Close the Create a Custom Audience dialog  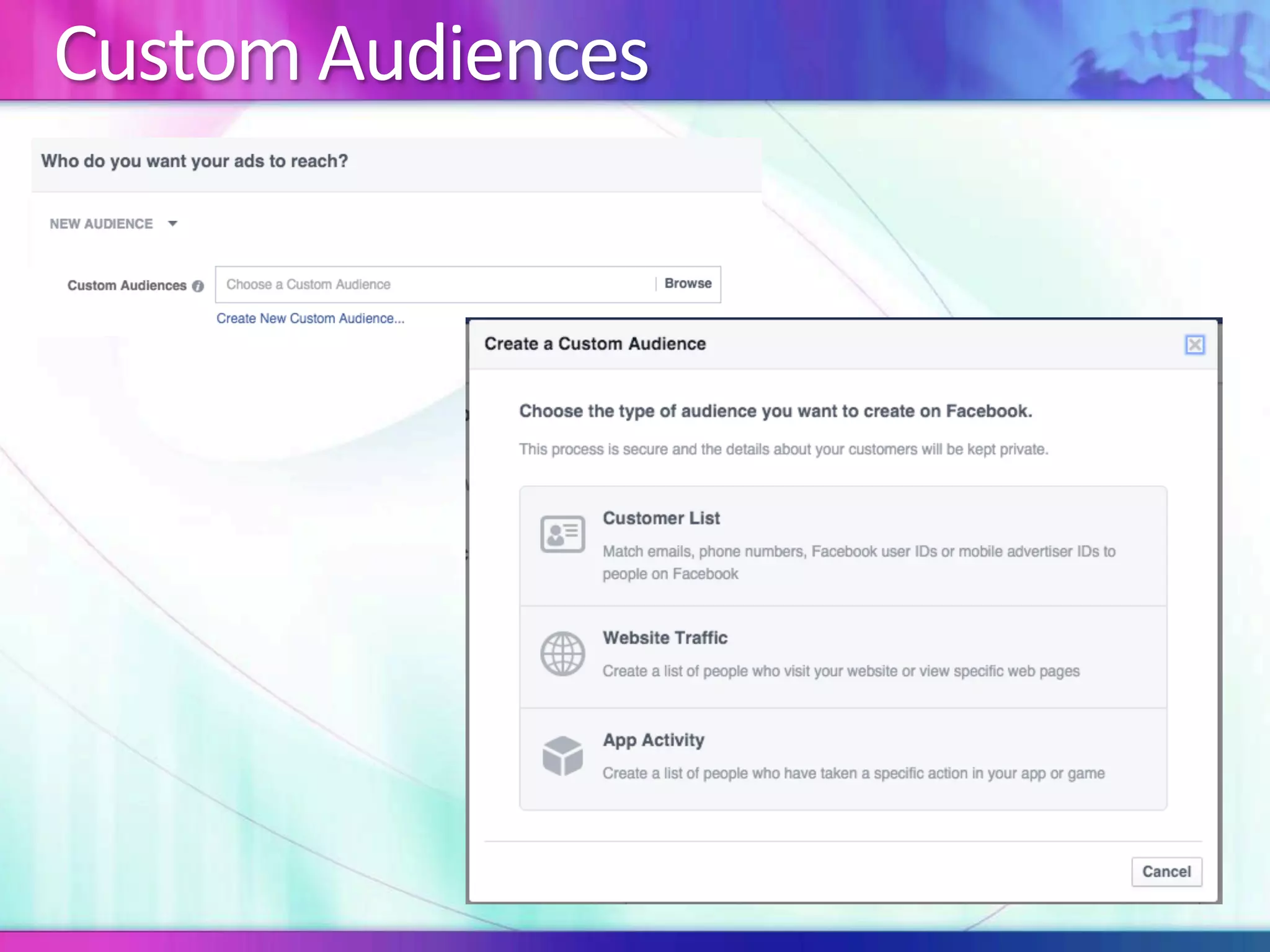[x=1194, y=345]
